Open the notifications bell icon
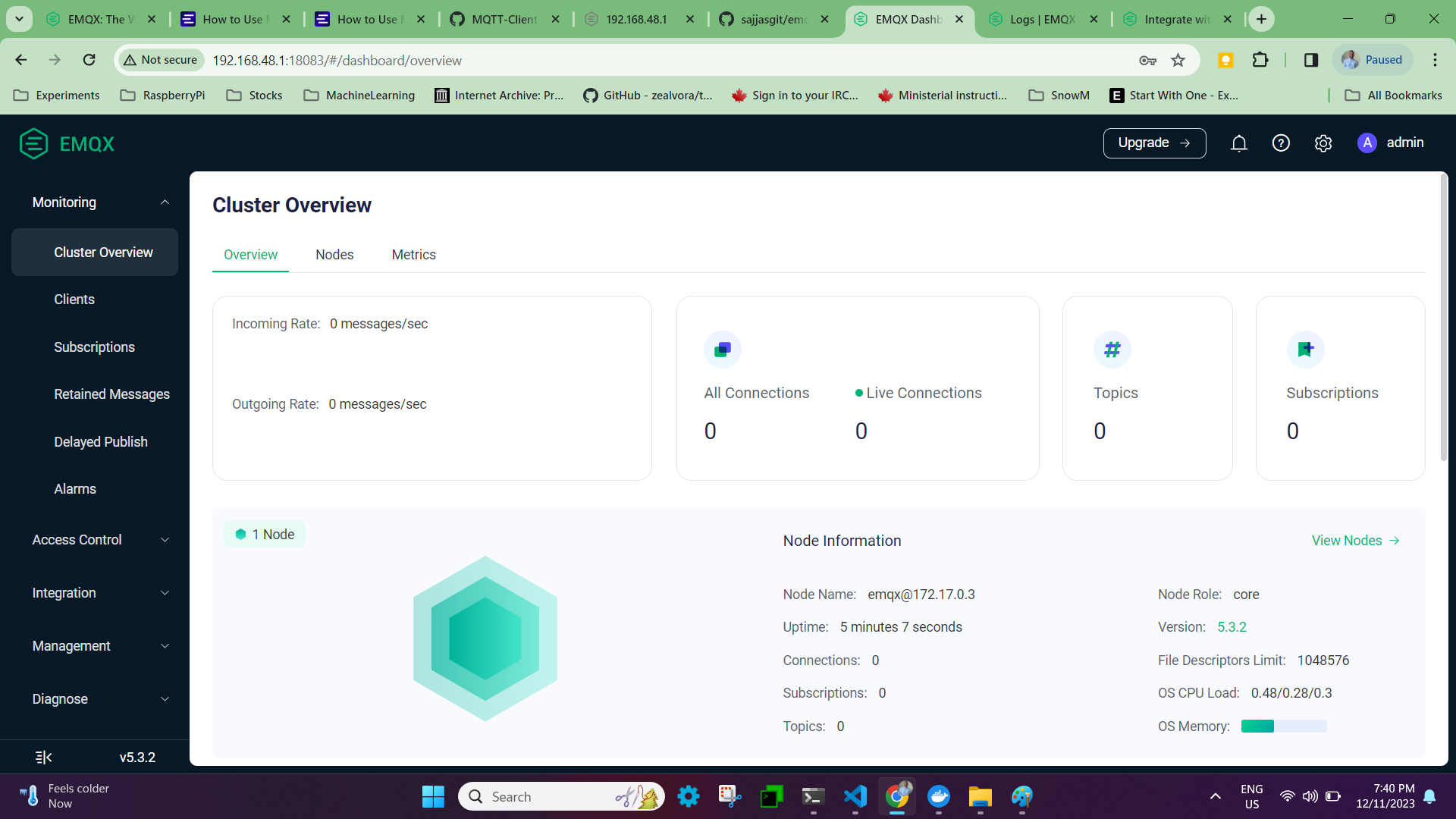This screenshot has width=1456, height=819. point(1239,143)
